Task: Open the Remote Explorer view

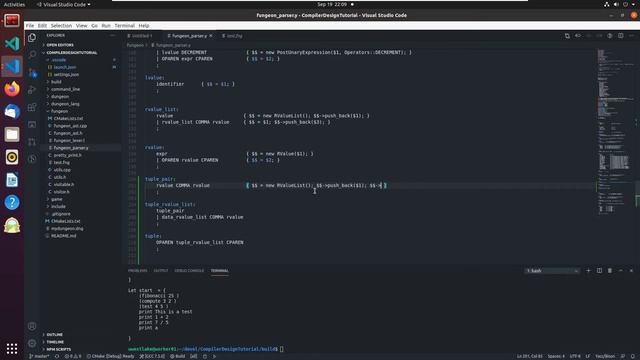Action: (32, 124)
